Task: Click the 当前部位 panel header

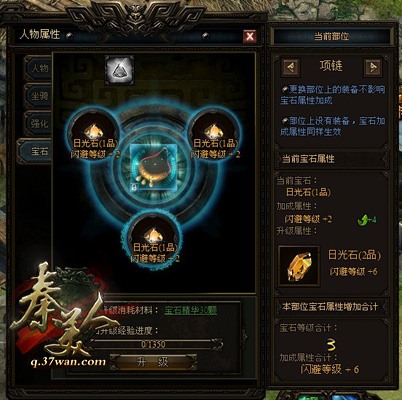Action: click(x=332, y=36)
